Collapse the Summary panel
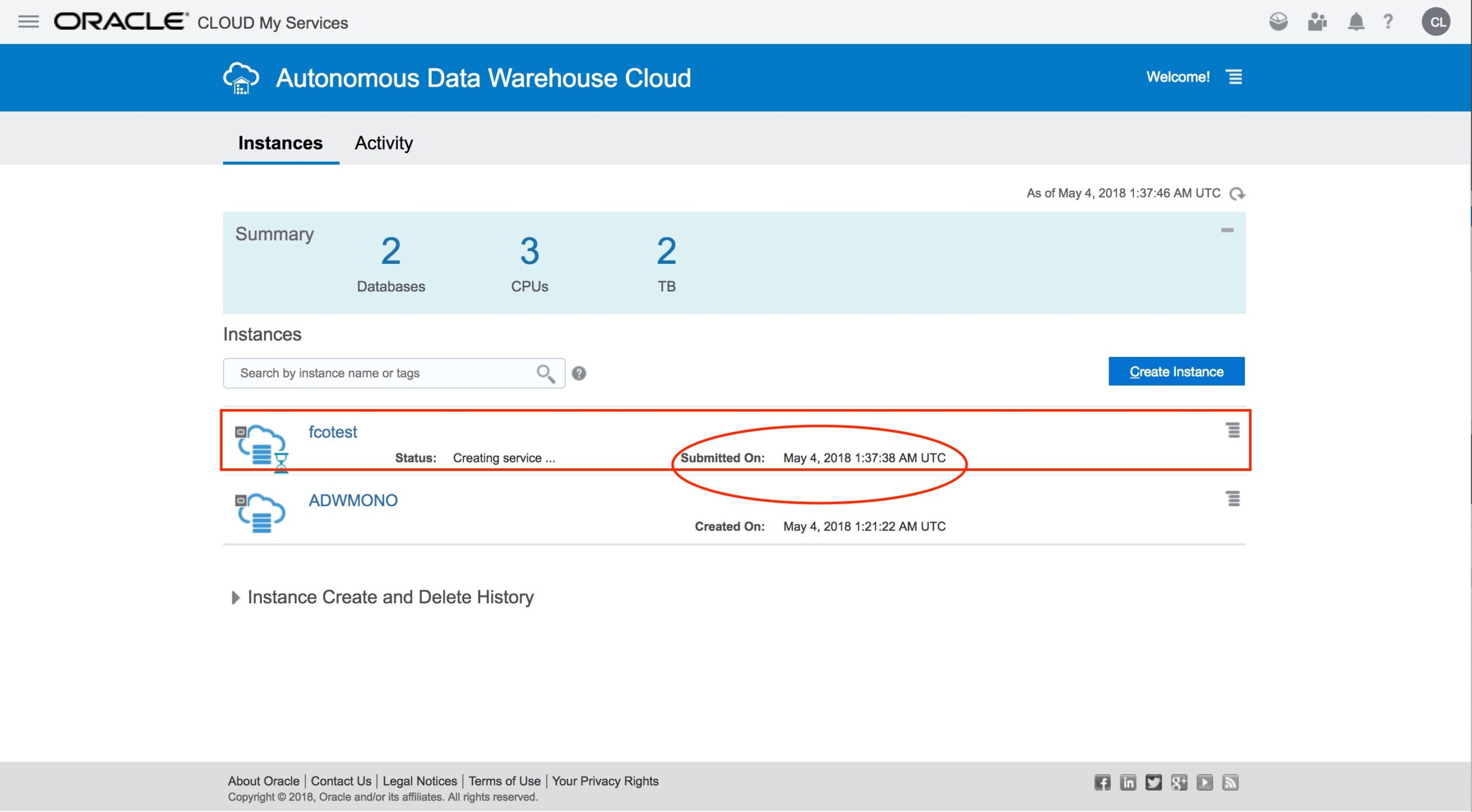Image resolution: width=1472 pixels, height=812 pixels. click(x=1227, y=230)
